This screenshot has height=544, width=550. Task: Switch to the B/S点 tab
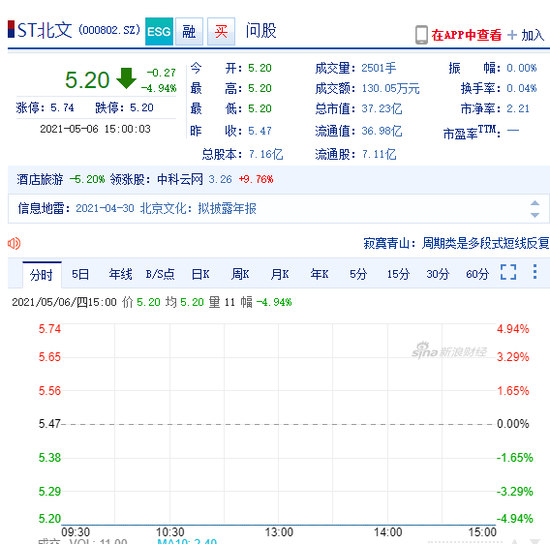click(160, 274)
